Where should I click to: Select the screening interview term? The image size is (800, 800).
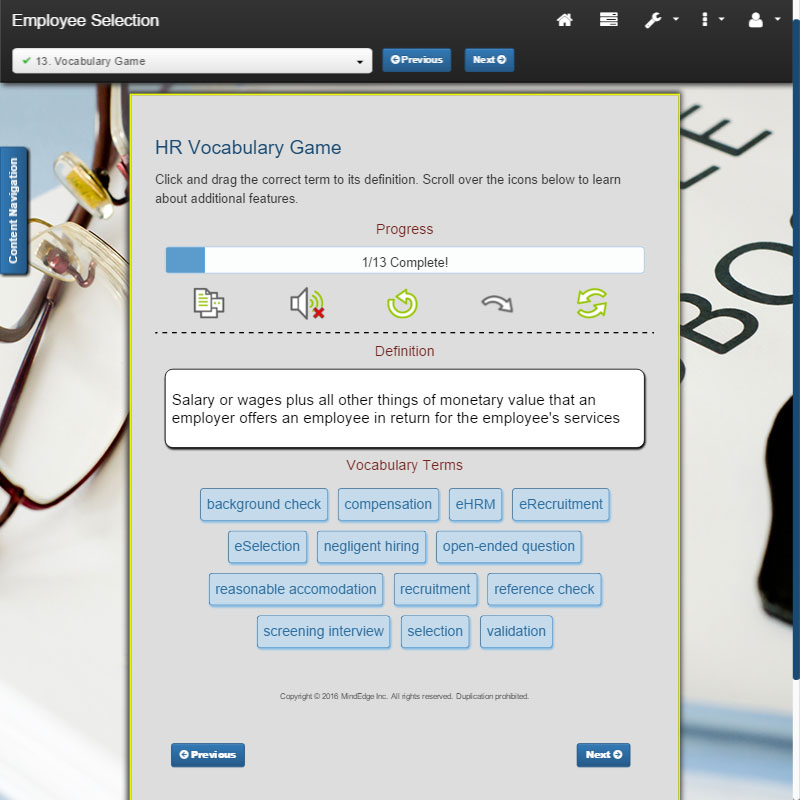(x=323, y=632)
